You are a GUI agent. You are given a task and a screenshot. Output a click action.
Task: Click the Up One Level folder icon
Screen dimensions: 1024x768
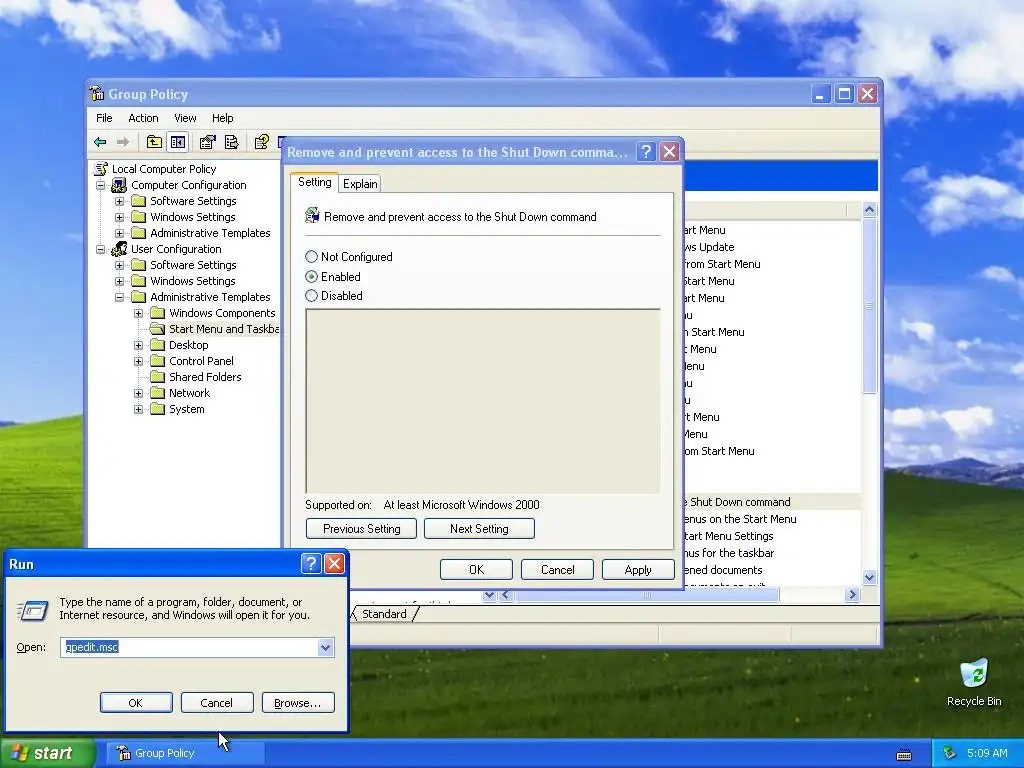(x=154, y=142)
